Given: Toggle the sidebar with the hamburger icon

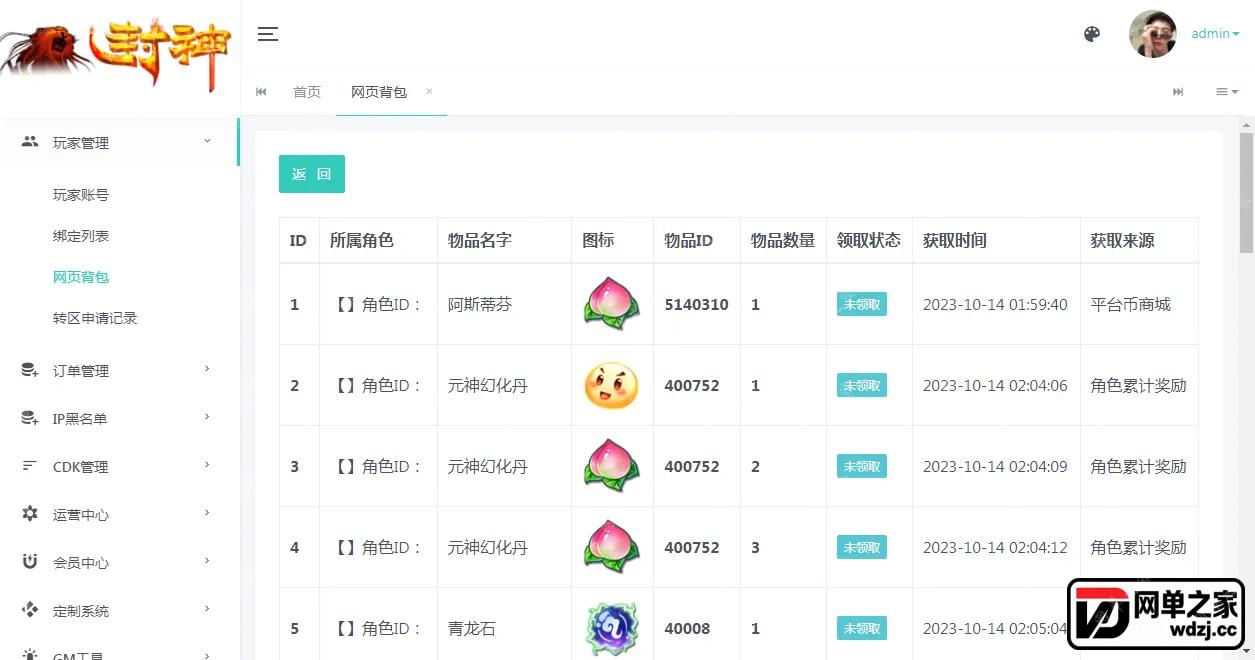Looking at the screenshot, I should click(268, 34).
